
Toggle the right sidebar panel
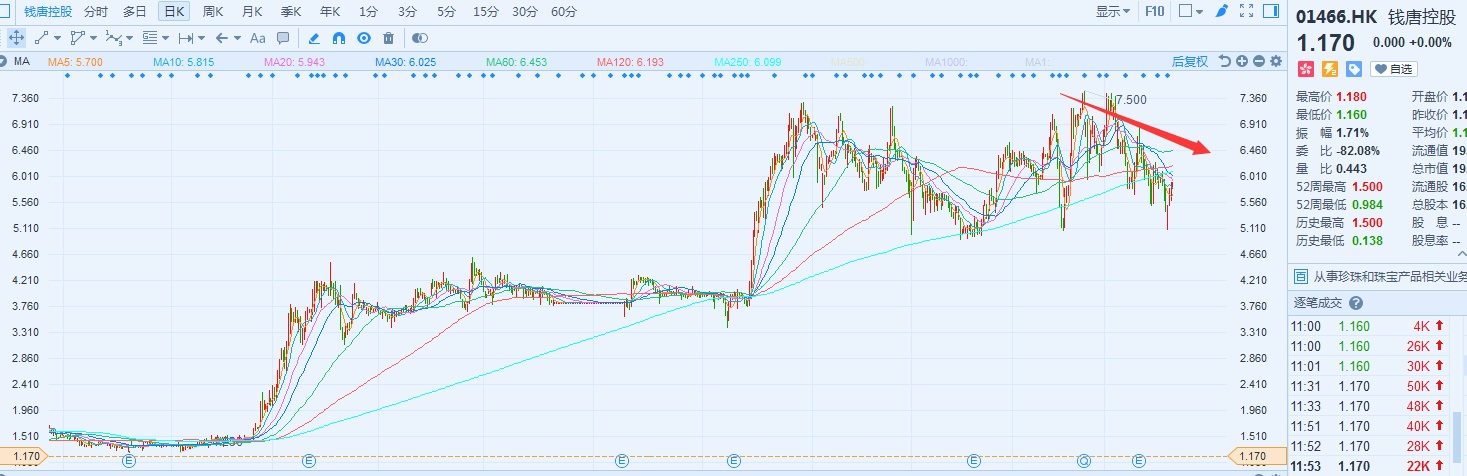click(1270, 12)
